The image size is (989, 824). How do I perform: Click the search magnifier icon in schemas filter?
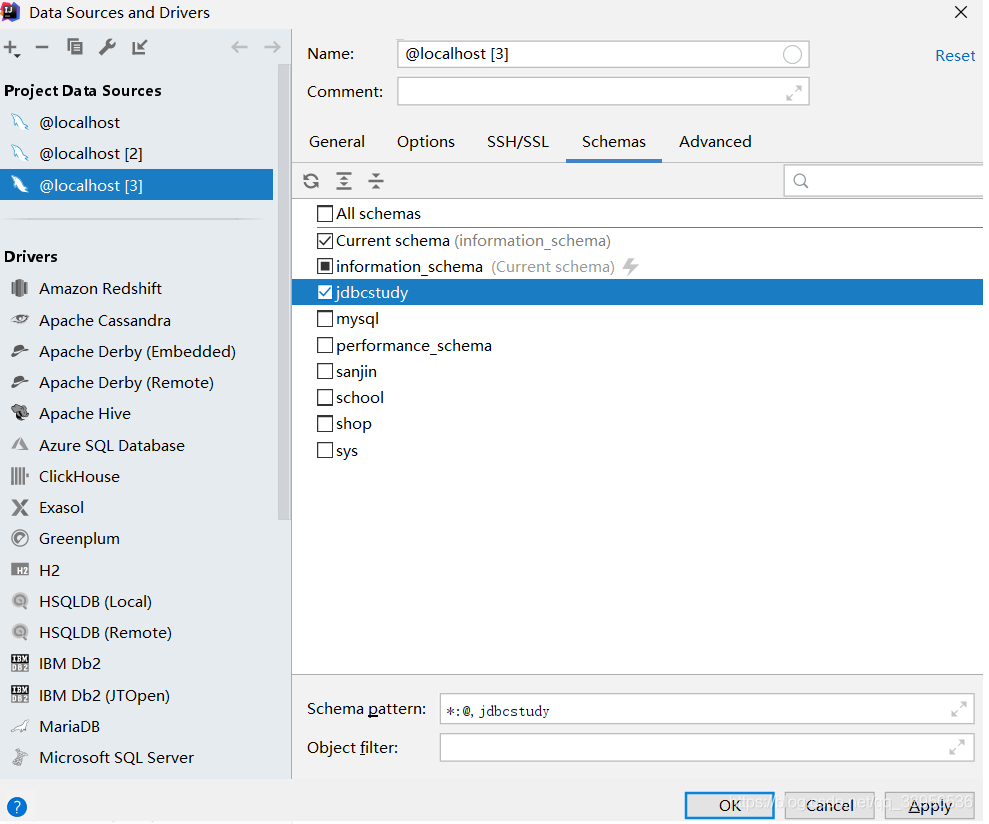pos(801,181)
